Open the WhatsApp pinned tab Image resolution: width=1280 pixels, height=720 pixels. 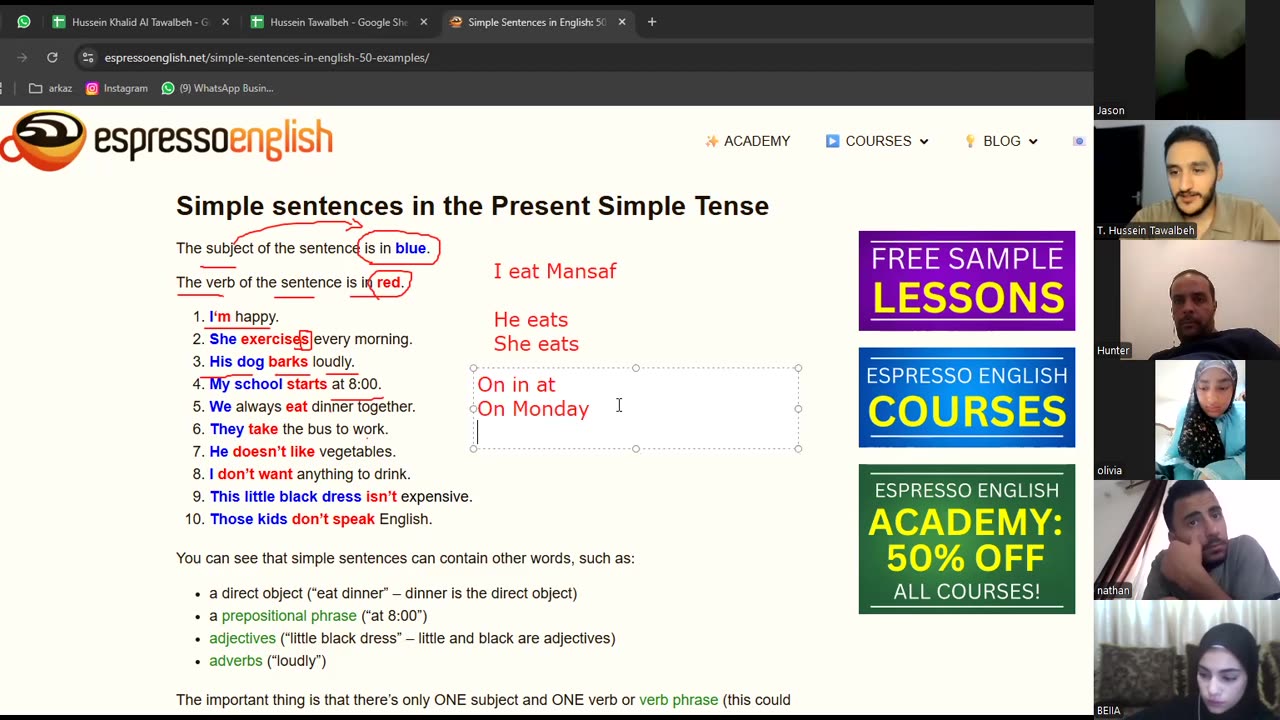pyautogui.click(x=23, y=22)
